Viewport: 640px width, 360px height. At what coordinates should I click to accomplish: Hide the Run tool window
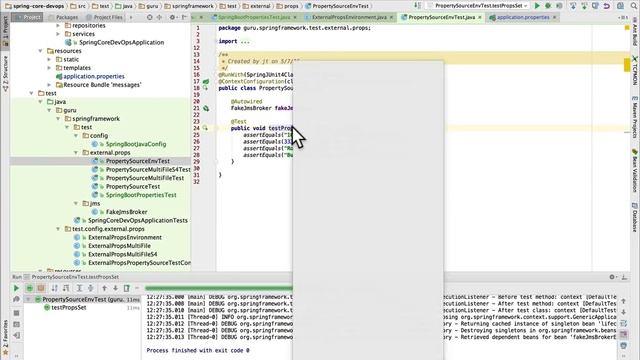click(x=624, y=277)
